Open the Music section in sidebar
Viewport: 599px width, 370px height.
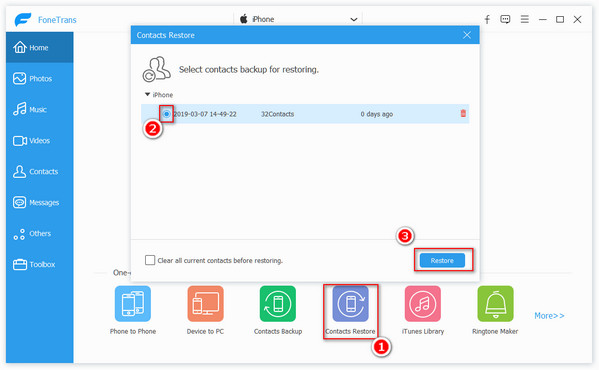pos(39,109)
